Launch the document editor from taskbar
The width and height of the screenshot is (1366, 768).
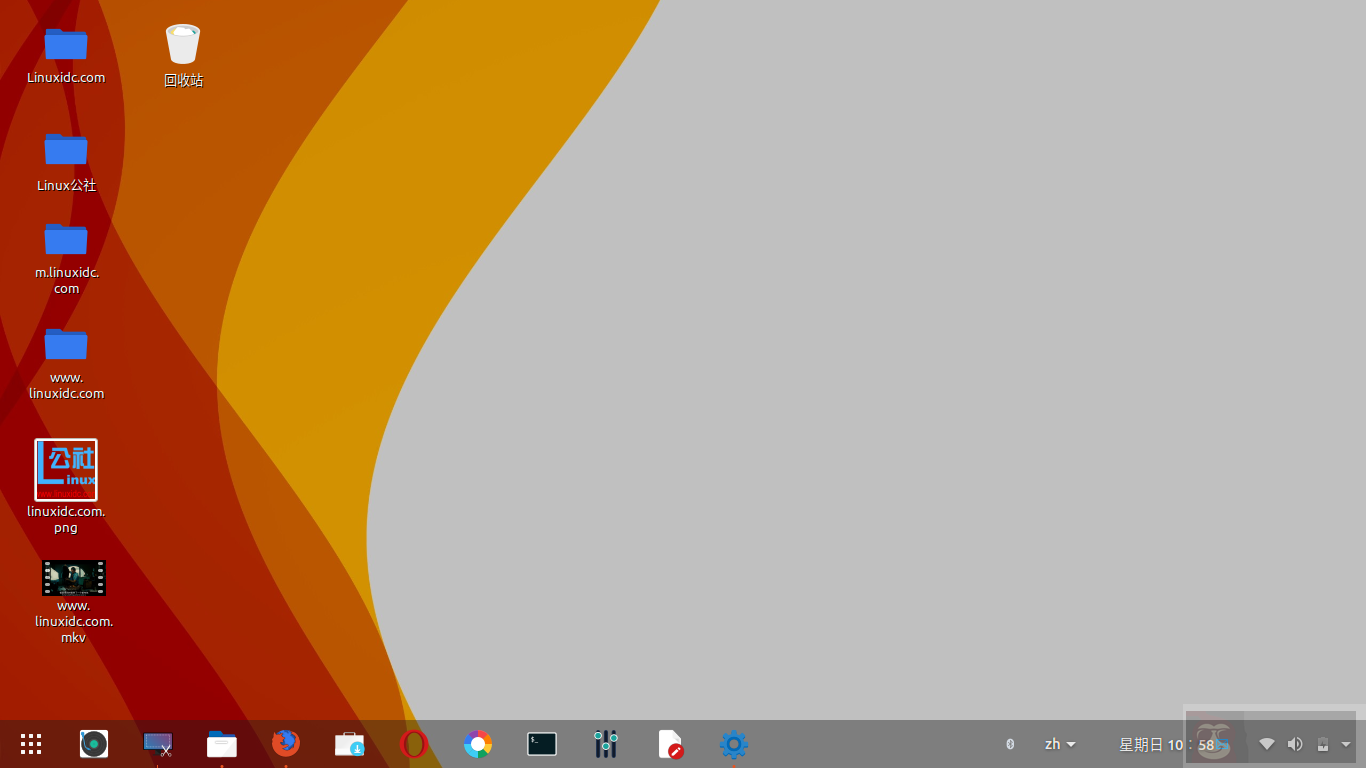point(669,744)
